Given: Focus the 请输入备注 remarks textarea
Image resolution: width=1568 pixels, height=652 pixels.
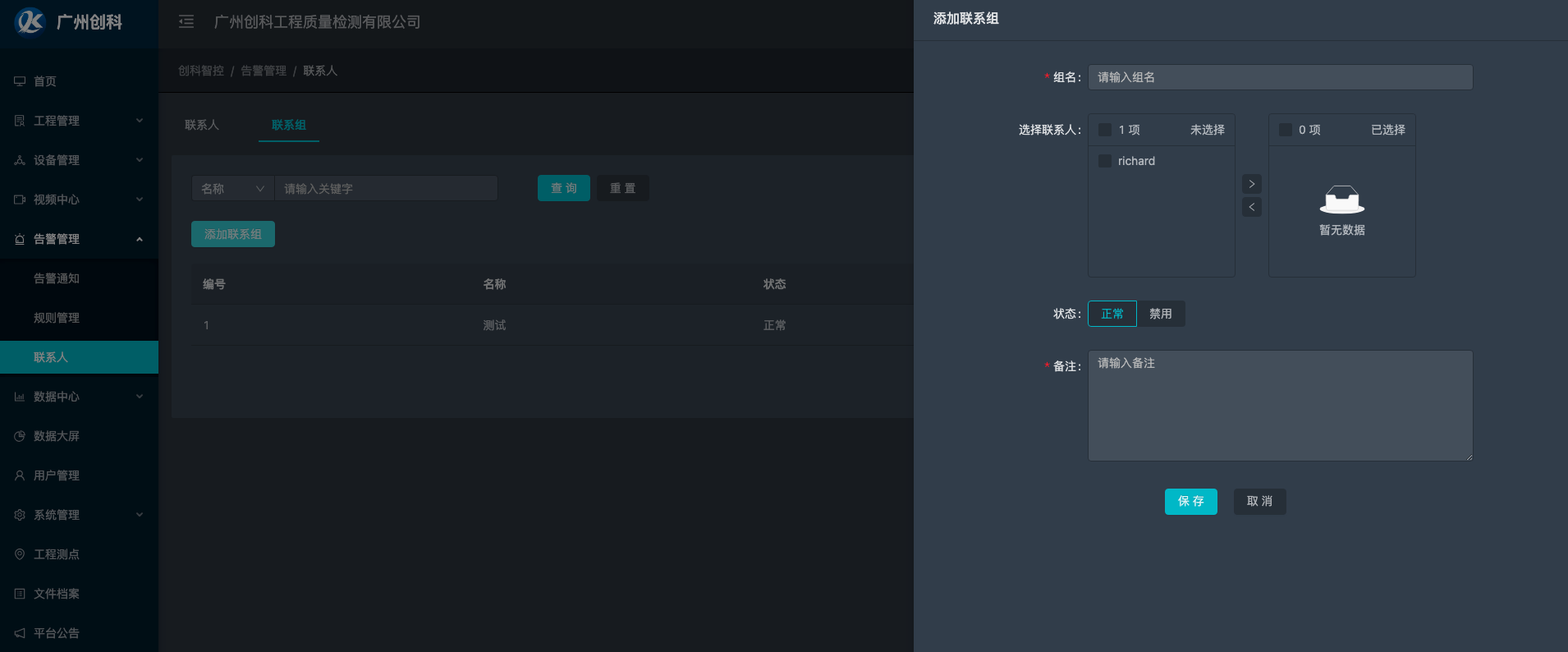Looking at the screenshot, I should pyautogui.click(x=1281, y=406).
